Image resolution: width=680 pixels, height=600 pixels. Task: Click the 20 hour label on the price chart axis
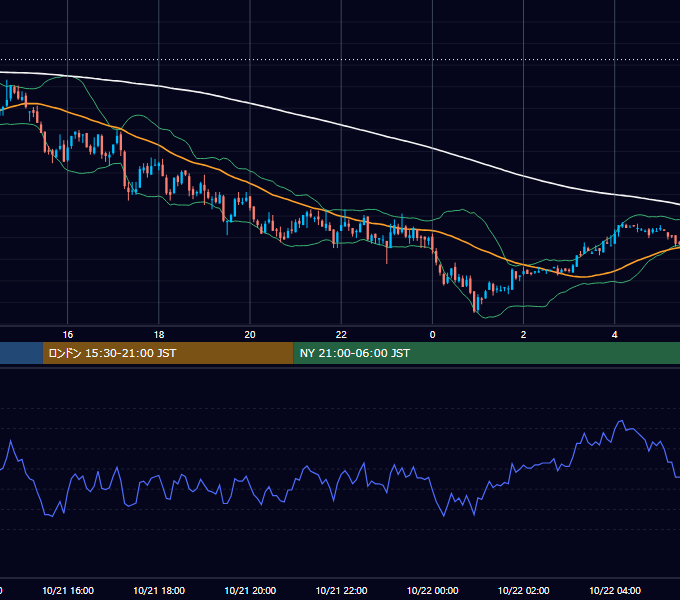pyautogui.click(x=250, y=335)
